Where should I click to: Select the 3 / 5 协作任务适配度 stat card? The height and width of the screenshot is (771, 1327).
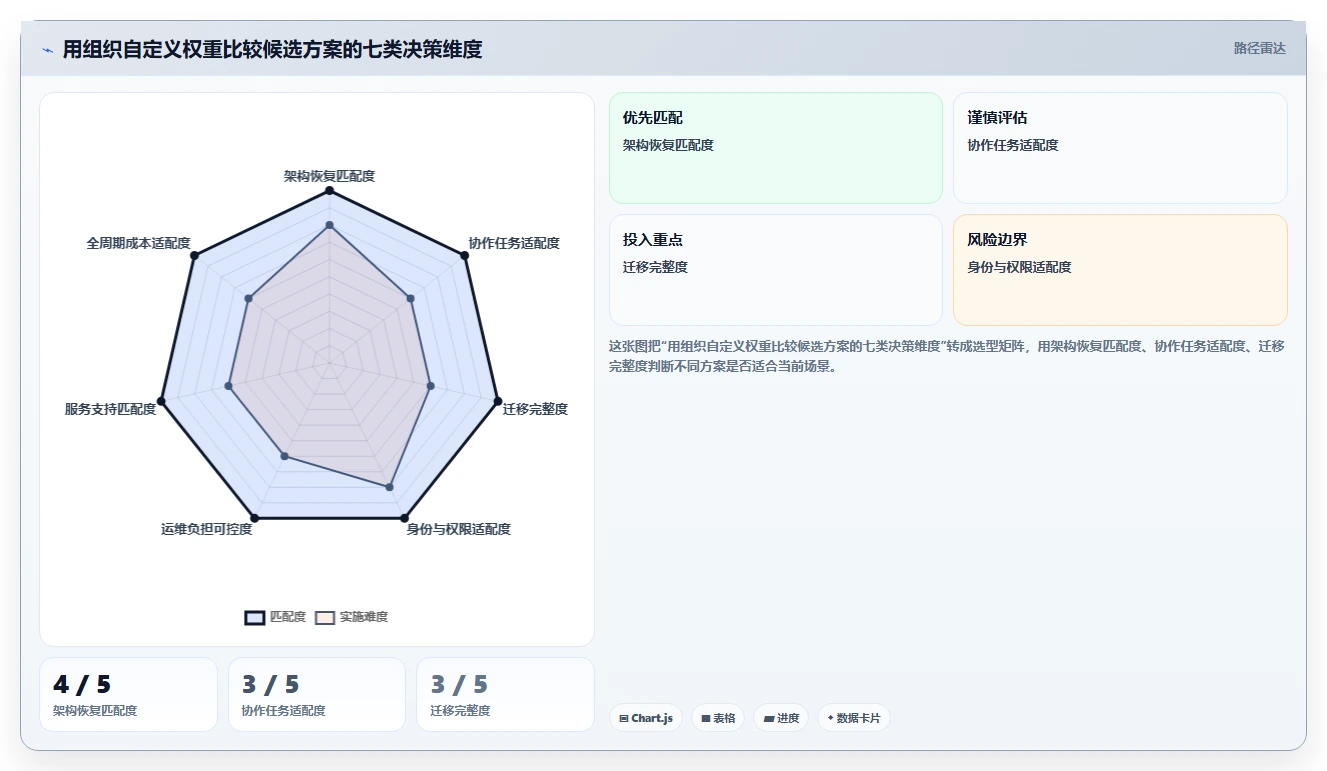pyautogui.click(x=317, y=694)
